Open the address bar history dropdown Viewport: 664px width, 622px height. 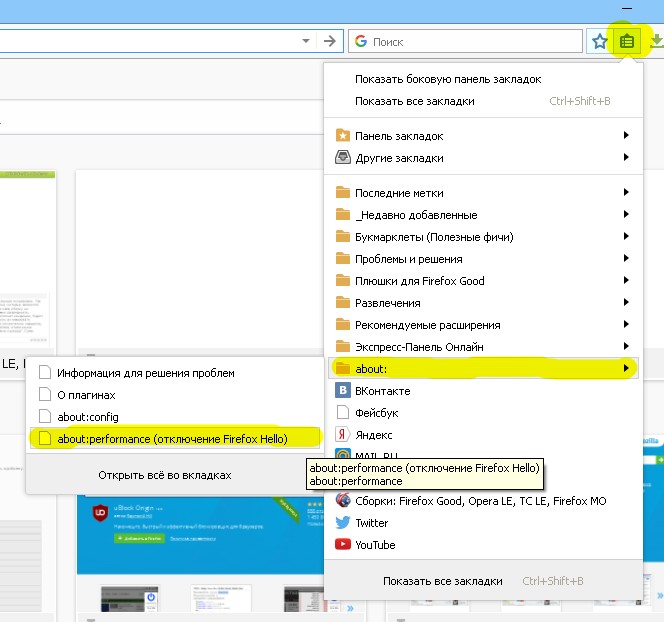click(x=306, y=41)
